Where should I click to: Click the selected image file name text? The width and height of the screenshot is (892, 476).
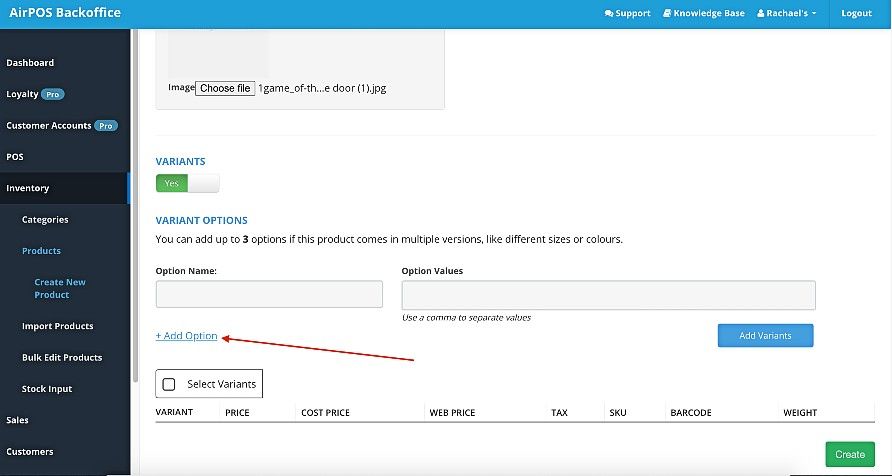pyautogui.click(x=323, y=88)
